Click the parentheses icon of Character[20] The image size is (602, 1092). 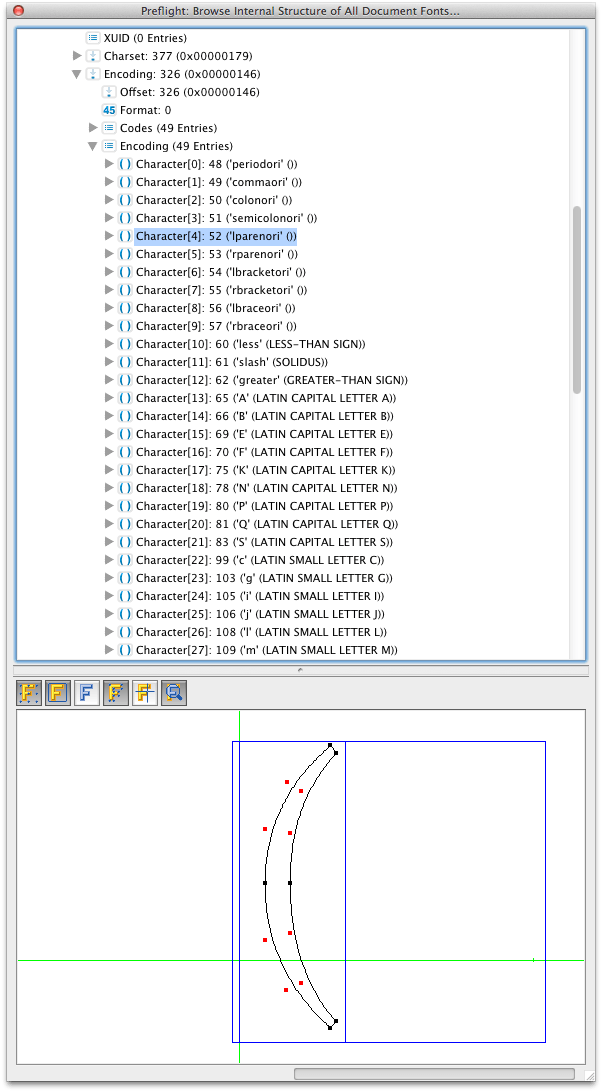tap(125, 524)
